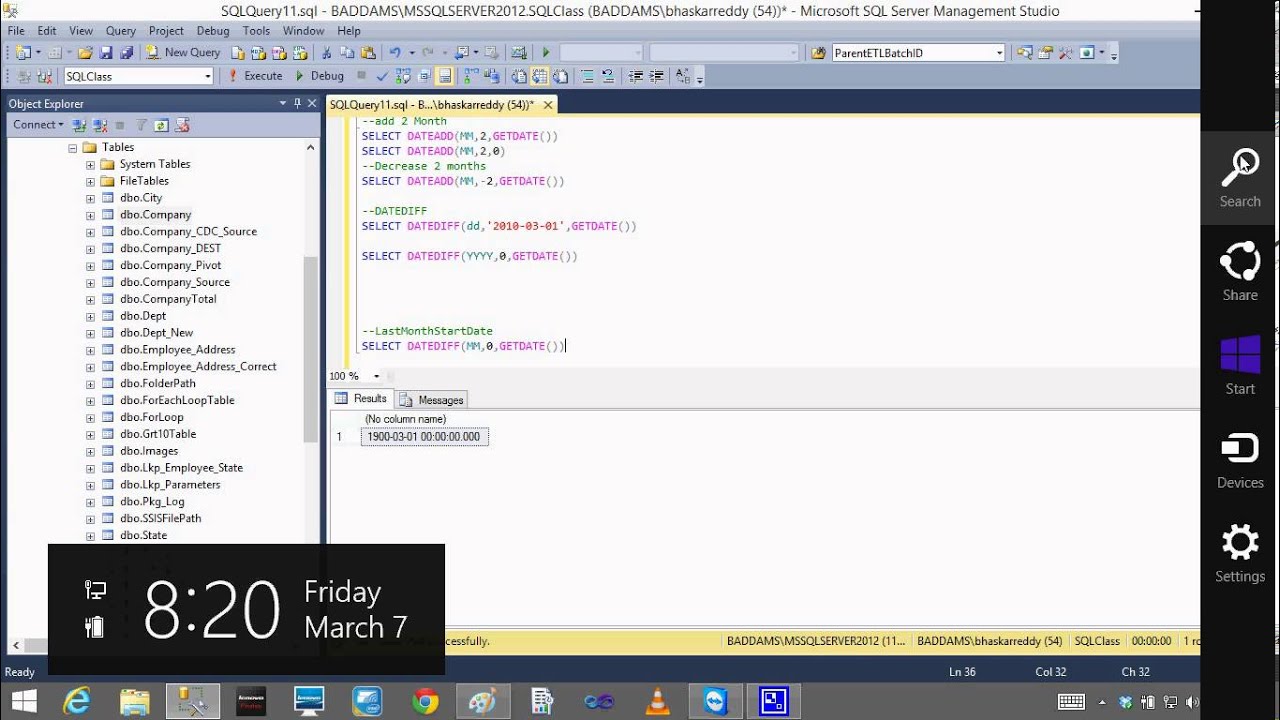Image resolution: width=1280 pixels, height=720 pixels.
Task: Refresh Object Explorer with the refresh icon
Action: [x=161, y=125]
